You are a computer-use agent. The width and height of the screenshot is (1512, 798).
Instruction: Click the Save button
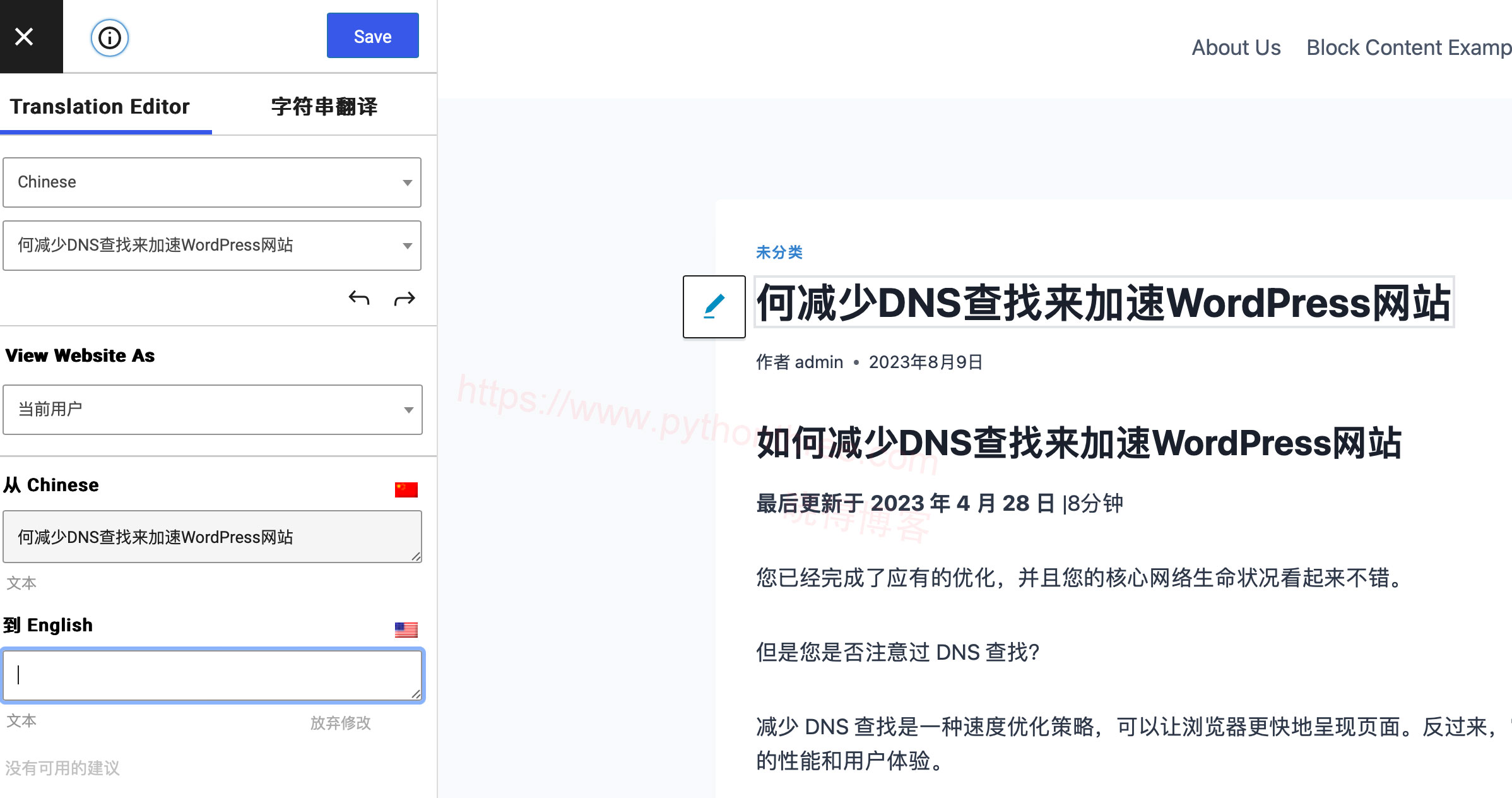[372, 36]
